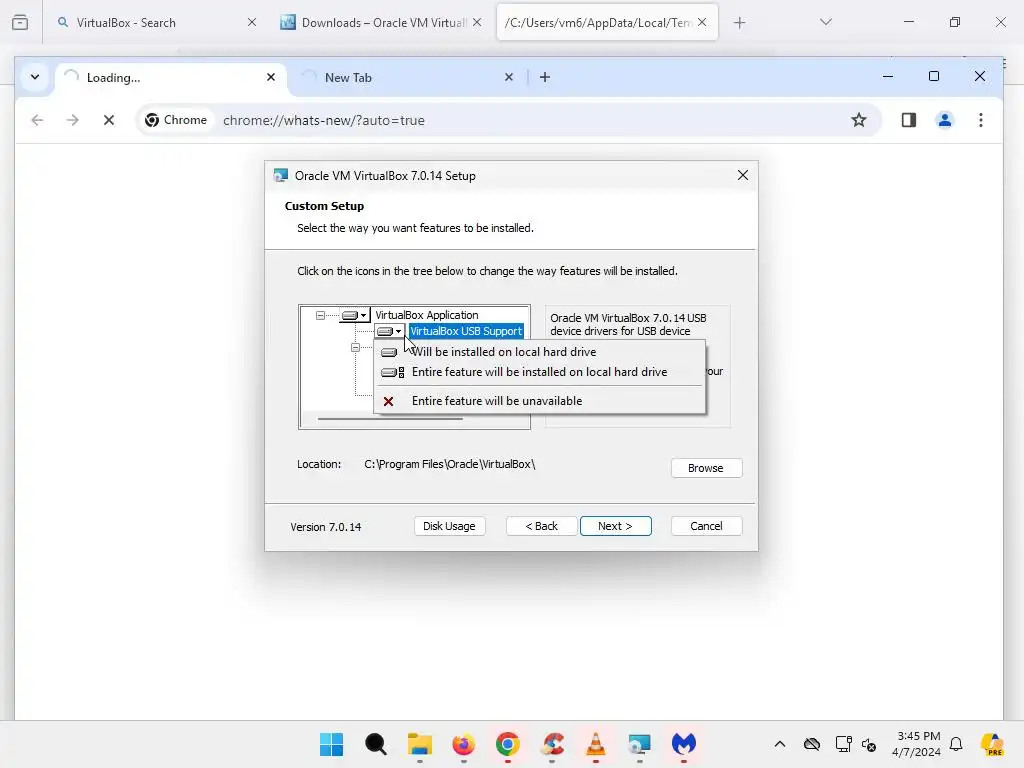The image size is (1024, 768).
Task: Click the muted volume tray icon
Action: click(x=869, y=744)
